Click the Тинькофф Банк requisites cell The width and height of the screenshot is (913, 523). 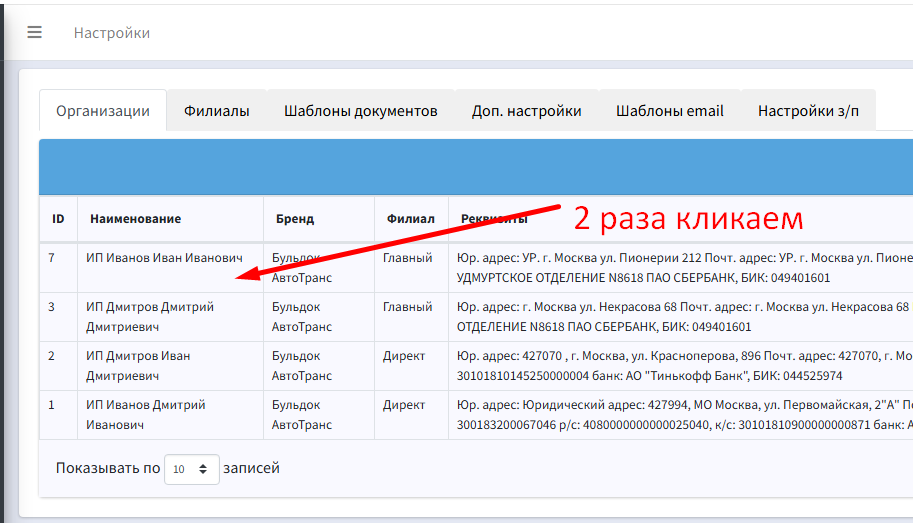point(680,366)
